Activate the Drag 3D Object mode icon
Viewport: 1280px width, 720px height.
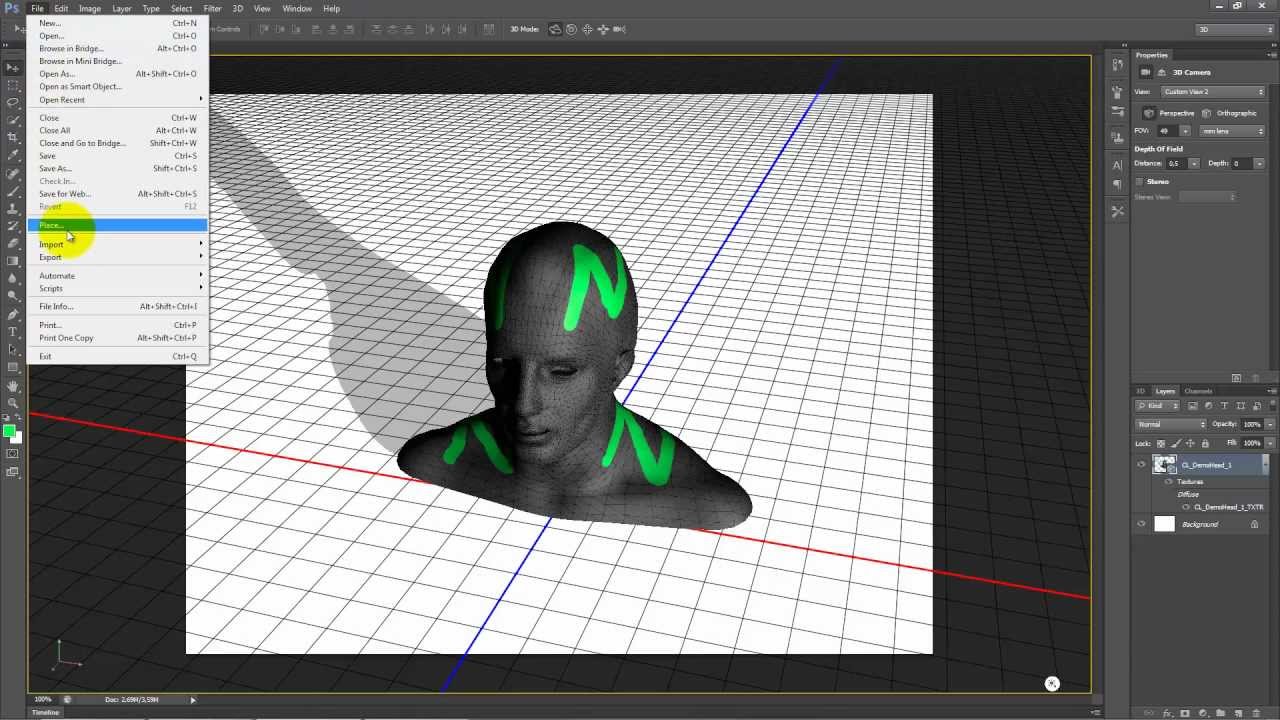click(x=588, y=29)
